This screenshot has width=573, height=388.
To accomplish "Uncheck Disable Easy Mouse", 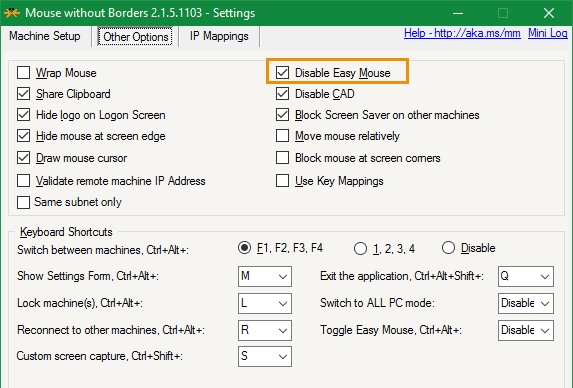I will tap(282, 73).
